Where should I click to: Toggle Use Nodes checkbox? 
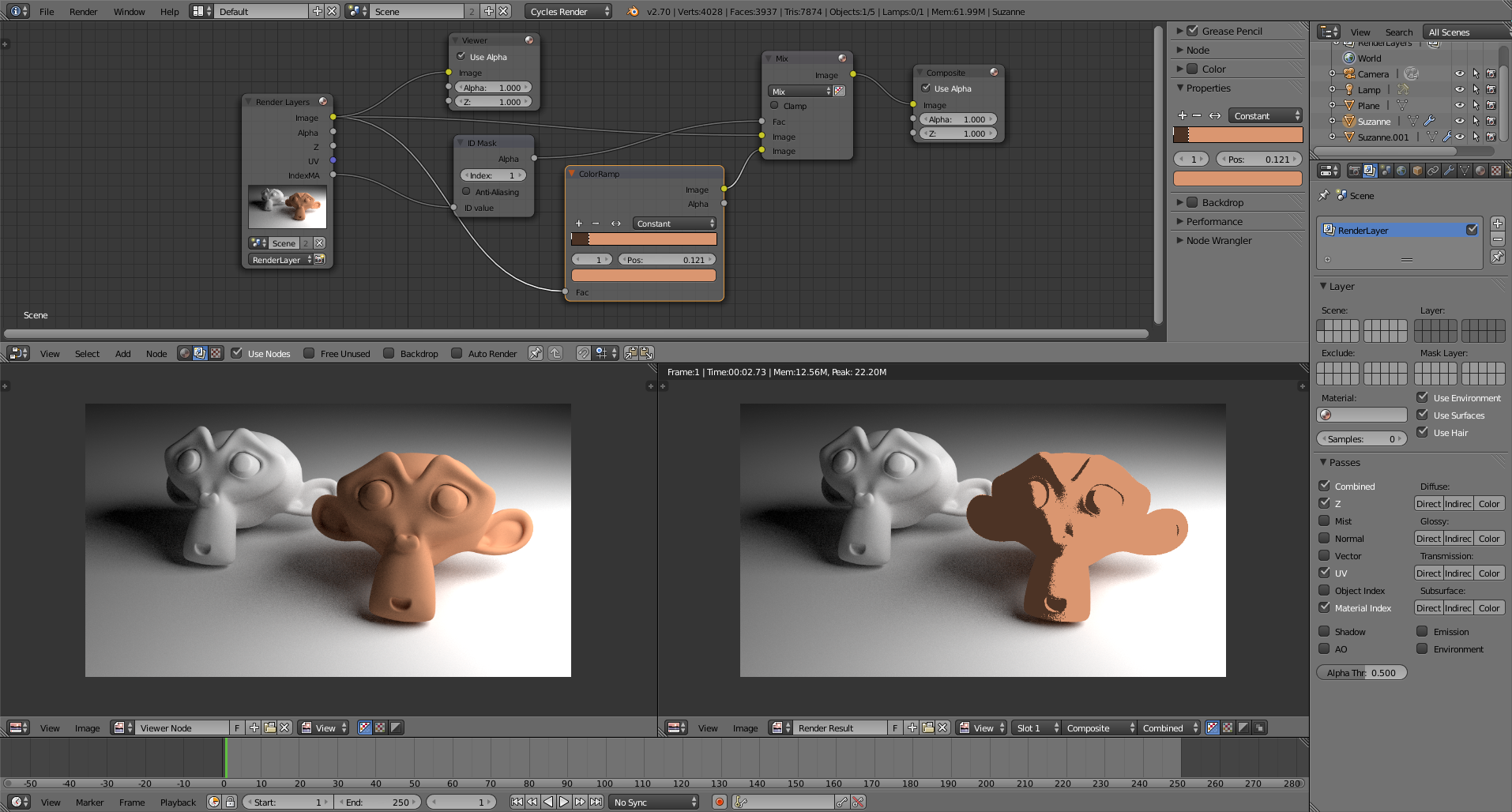pos(236,353)
